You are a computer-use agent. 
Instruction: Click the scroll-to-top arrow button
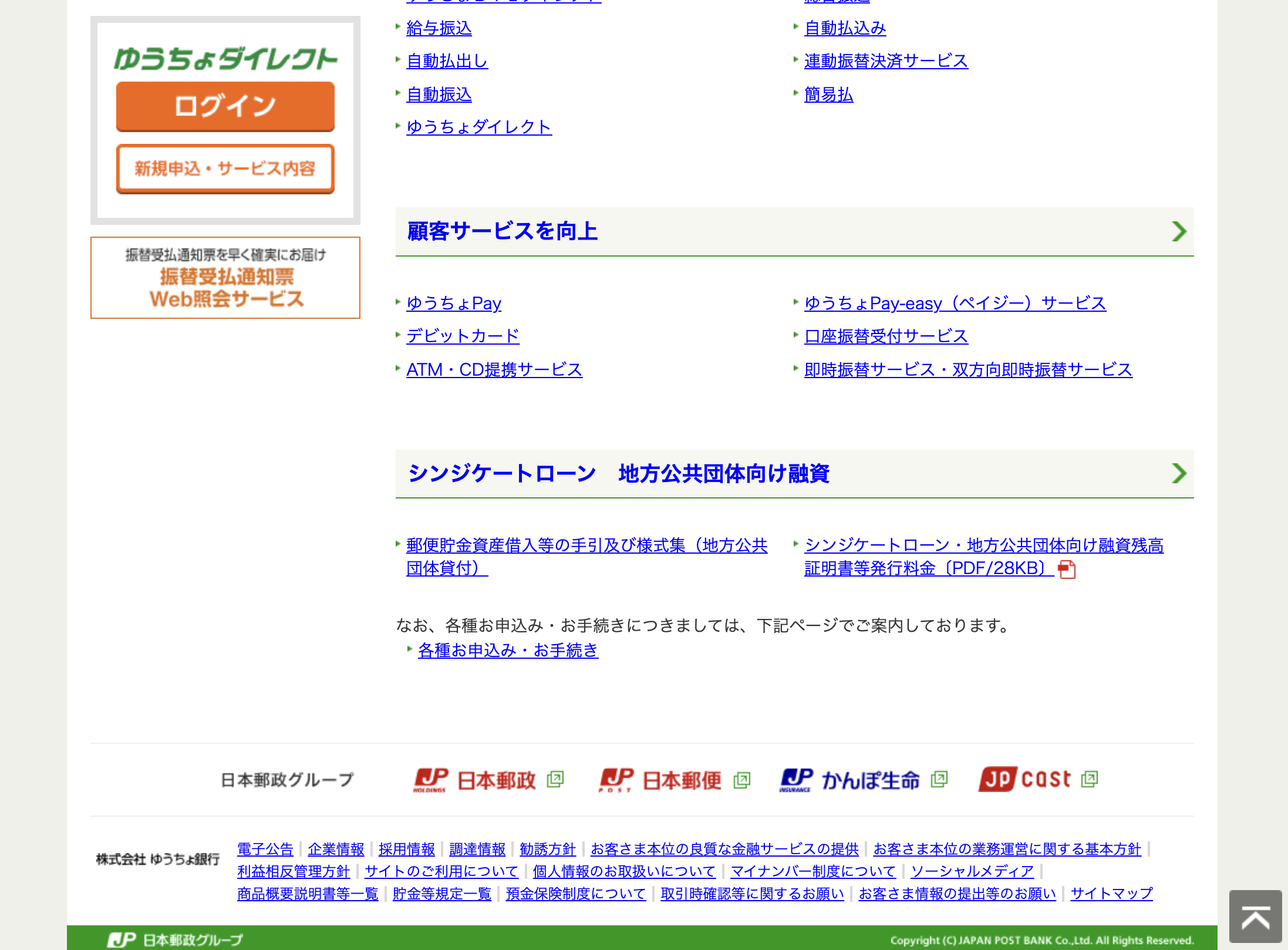[x=1255, y=917]
